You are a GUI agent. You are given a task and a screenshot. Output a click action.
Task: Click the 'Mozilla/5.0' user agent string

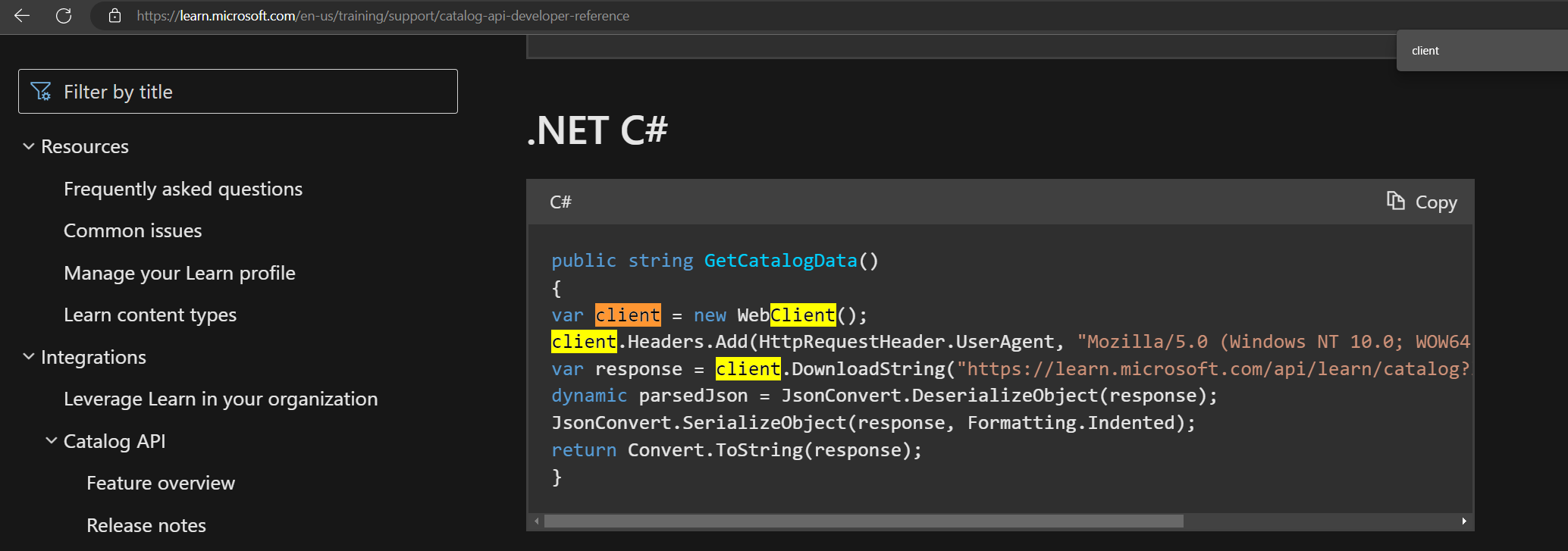coord(1143,342)
